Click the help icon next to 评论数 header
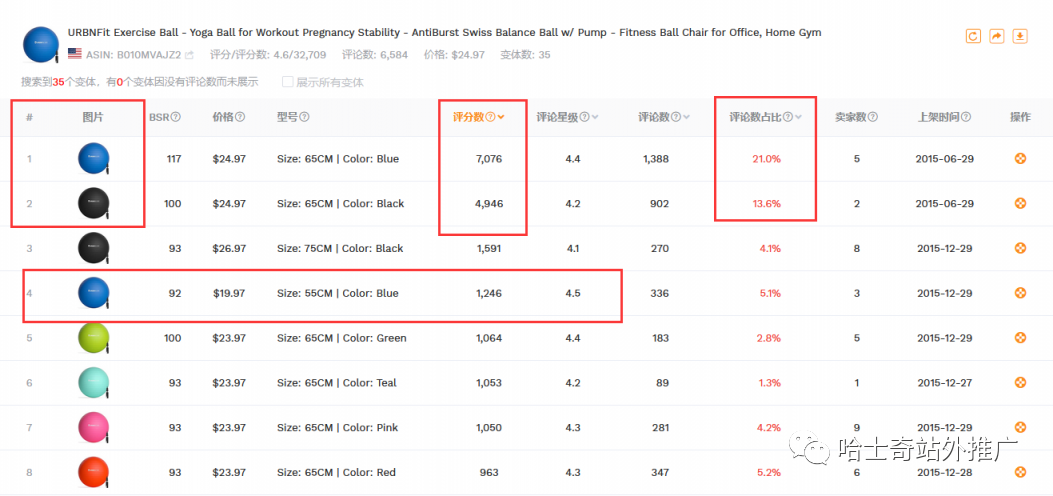1053x496 pixels. (676, 117)
